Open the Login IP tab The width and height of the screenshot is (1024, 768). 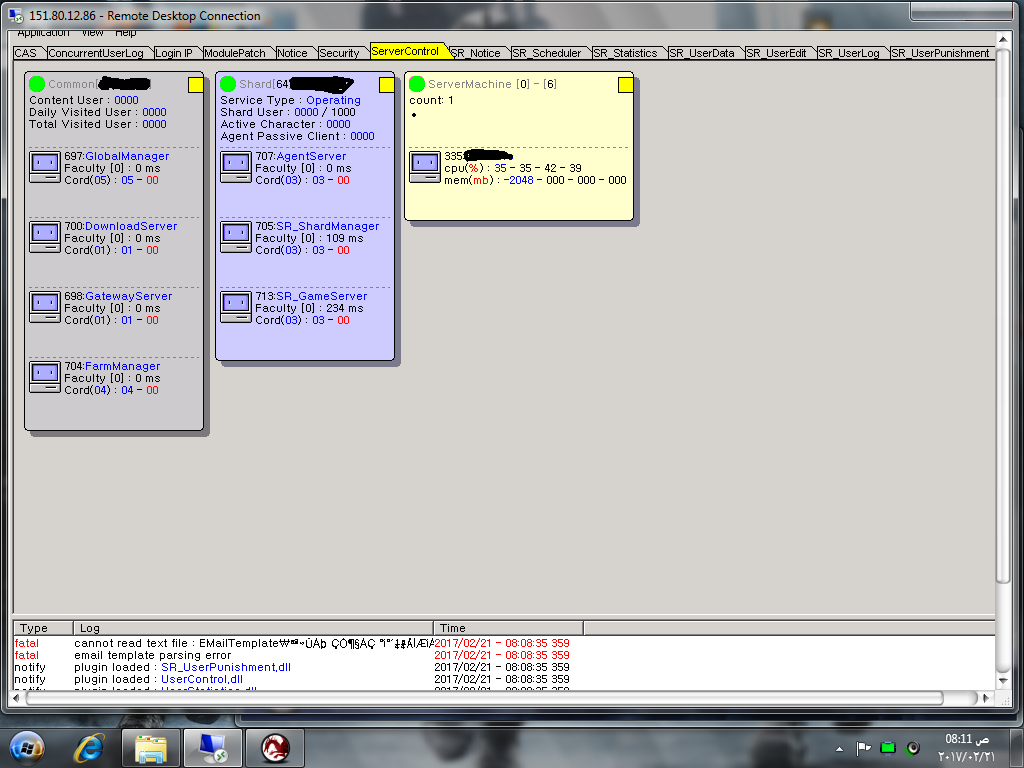[174, 53]
